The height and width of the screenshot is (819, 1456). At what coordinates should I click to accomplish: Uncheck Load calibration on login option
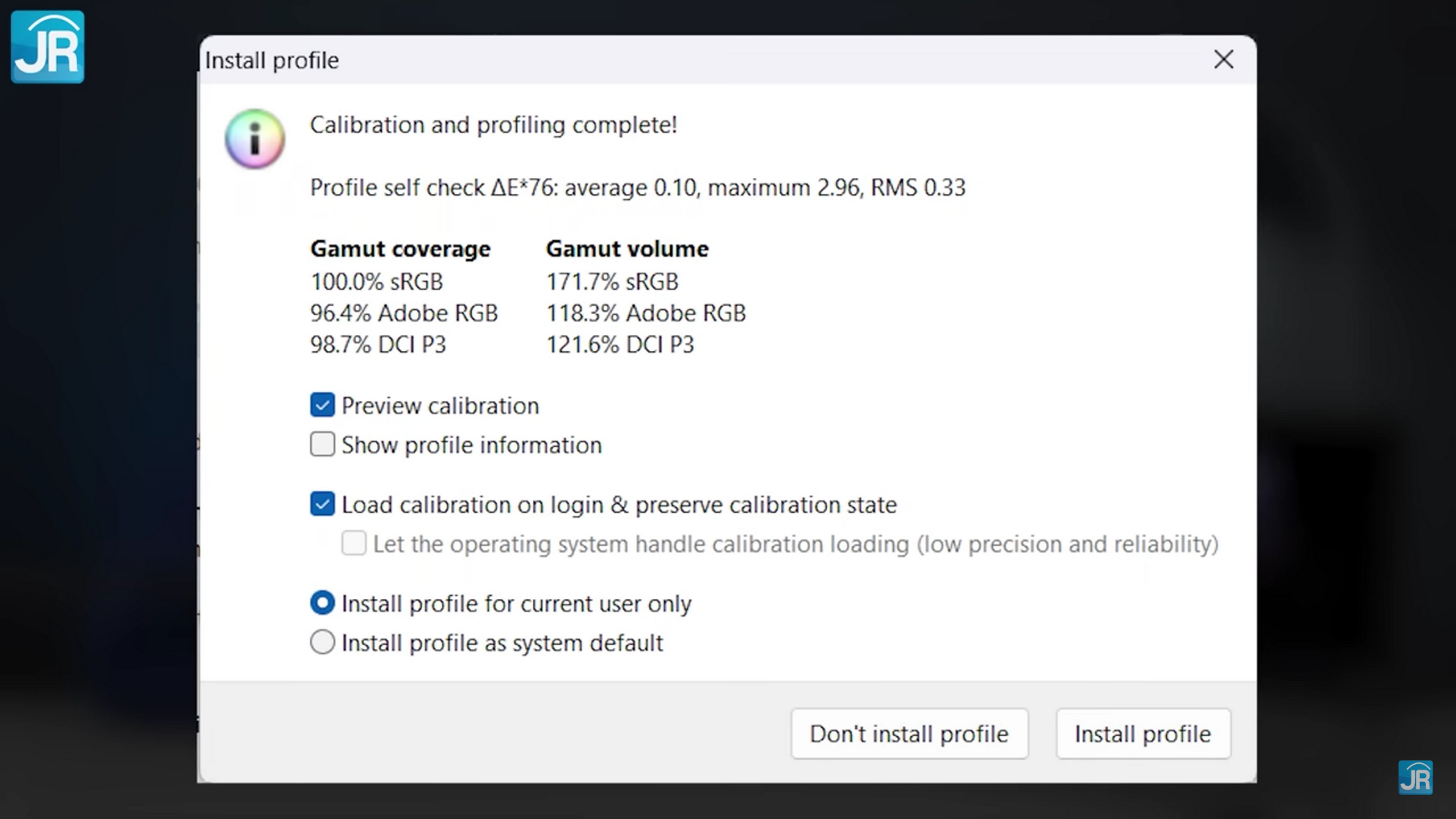pyautogui.click(x=322, y=504)
